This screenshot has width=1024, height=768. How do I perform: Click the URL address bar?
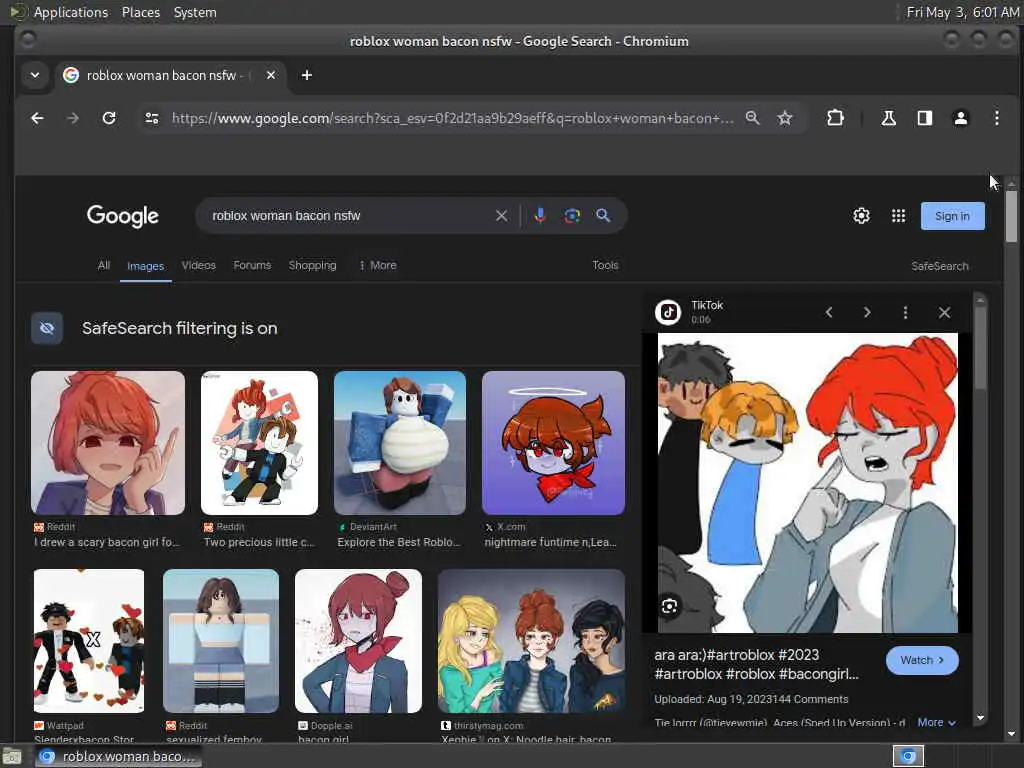(x=452, y=118)
